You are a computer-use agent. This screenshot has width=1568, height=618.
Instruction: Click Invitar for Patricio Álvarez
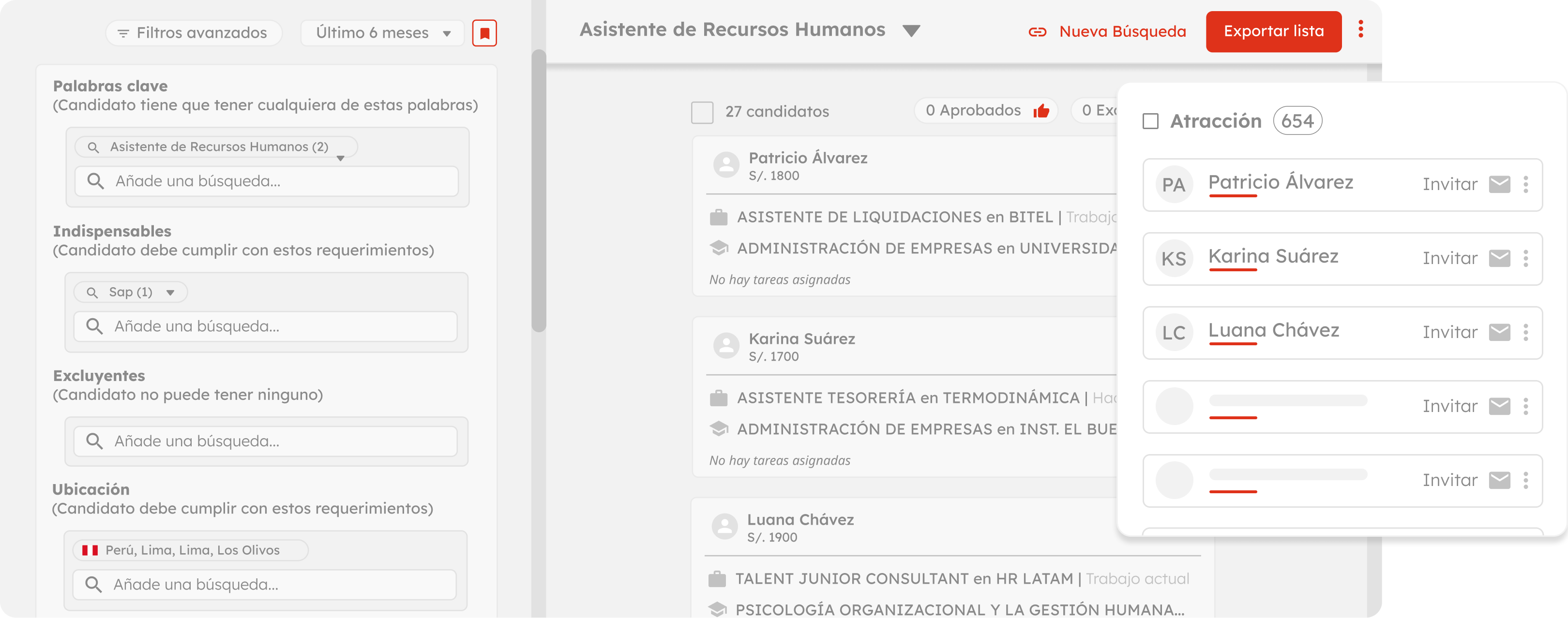(x=1449, y=184)
